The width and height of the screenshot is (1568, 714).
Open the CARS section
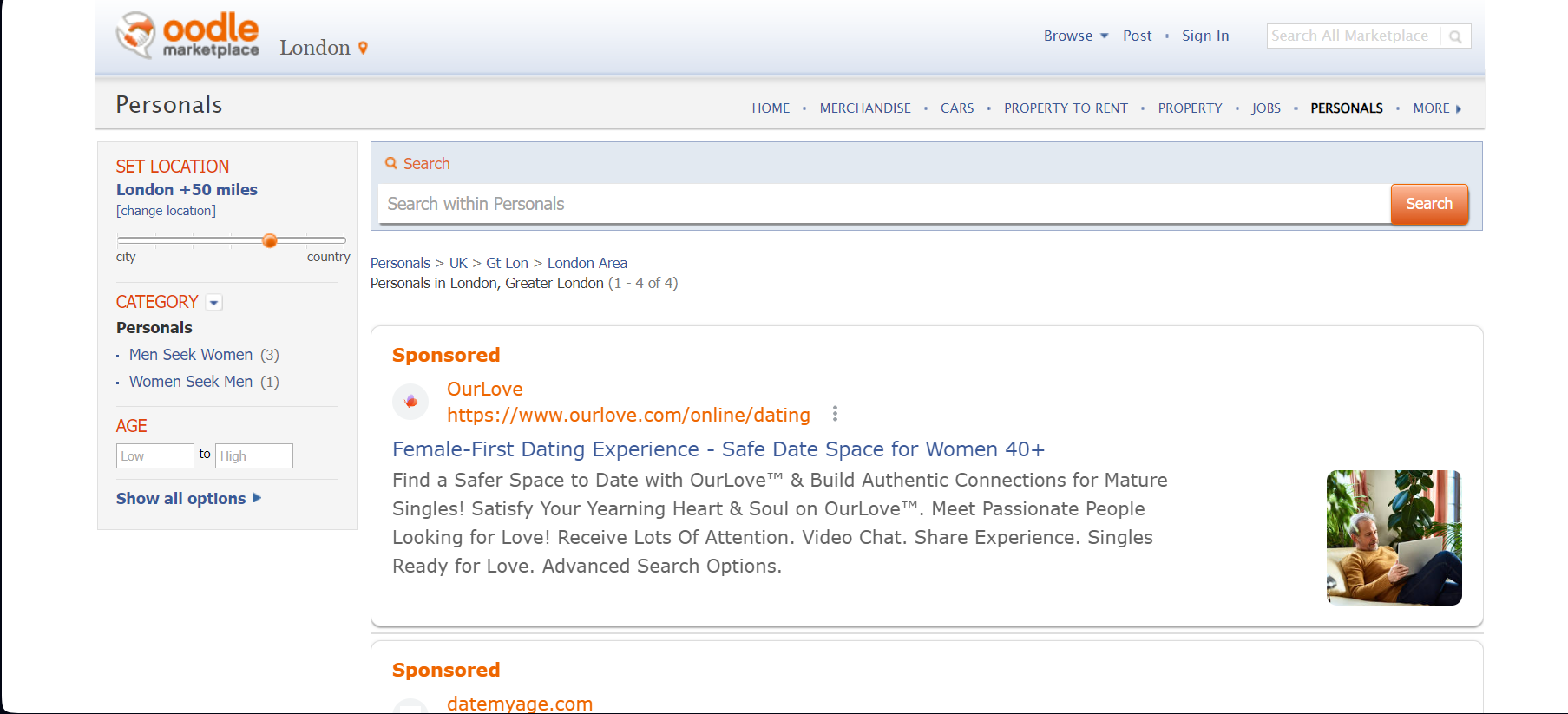[957, 108]
